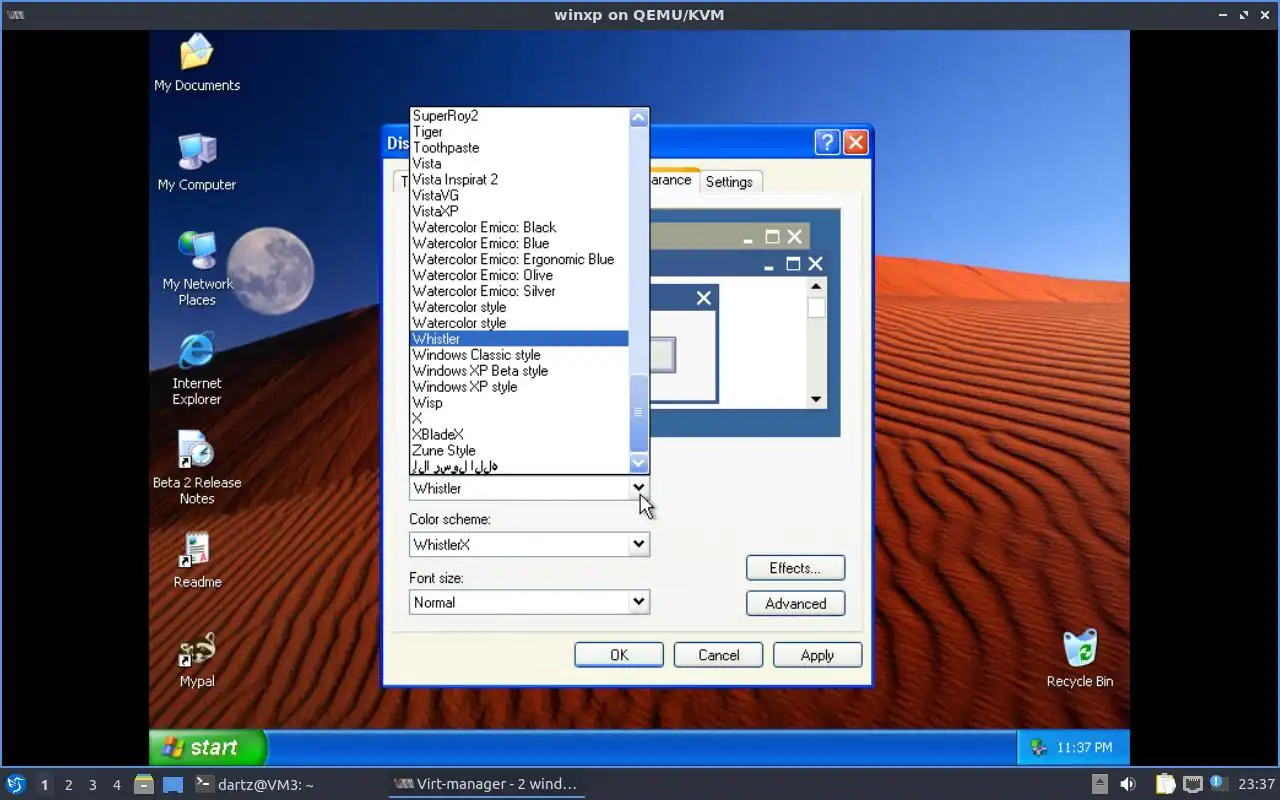Click the Advanced button
1280x800 pixels.
tap(795, 604)
